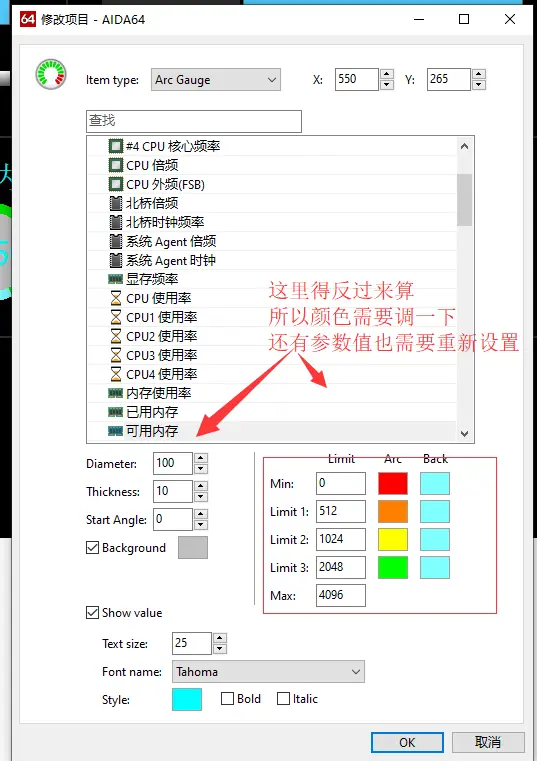The width and height of the screenshot is (537, 761).
Task: Click the Max limit input field
Action: [341, 596]
